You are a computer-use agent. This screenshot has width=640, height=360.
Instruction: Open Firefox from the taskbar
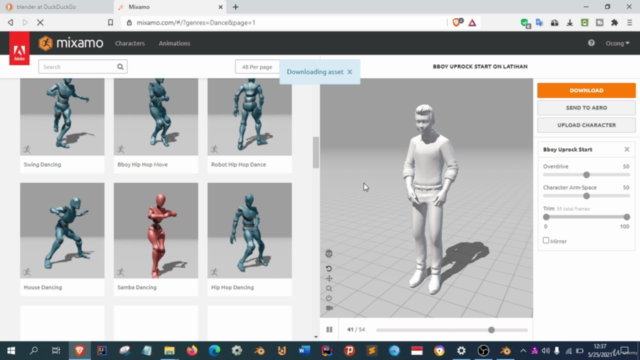point(192,351)
